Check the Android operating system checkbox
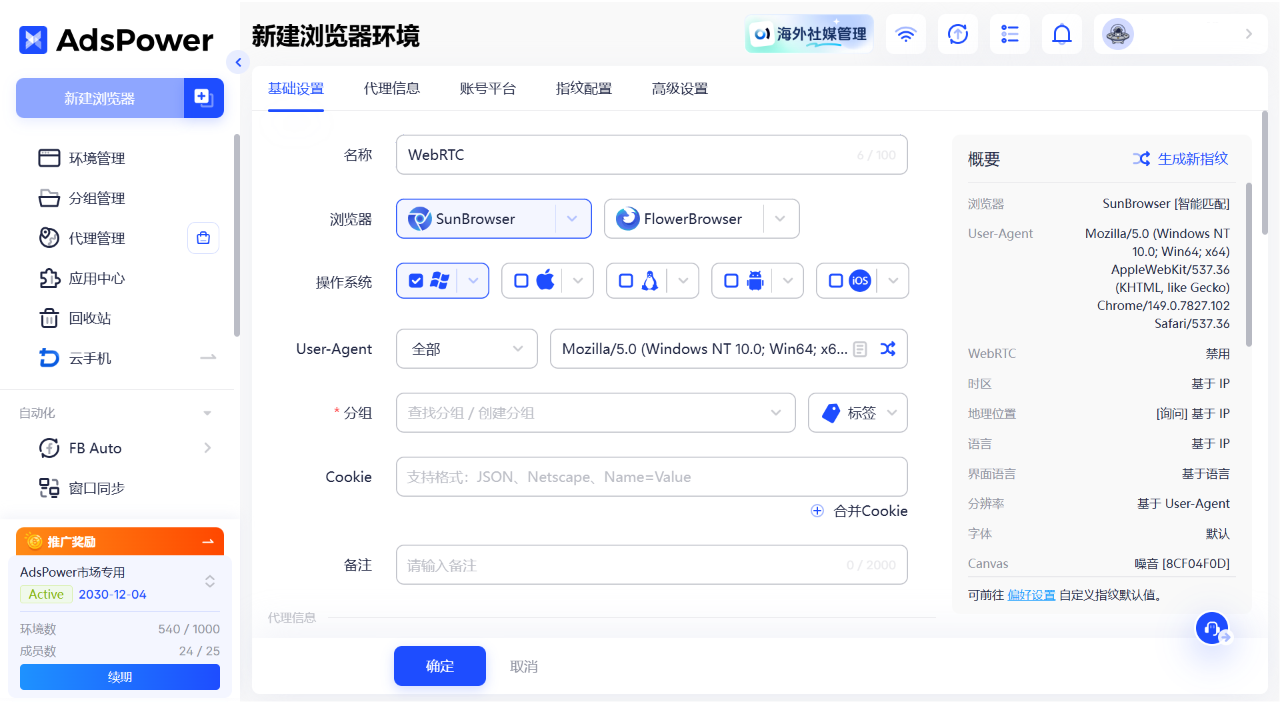Screen dimensions: 1280x702 click(731, 281)
